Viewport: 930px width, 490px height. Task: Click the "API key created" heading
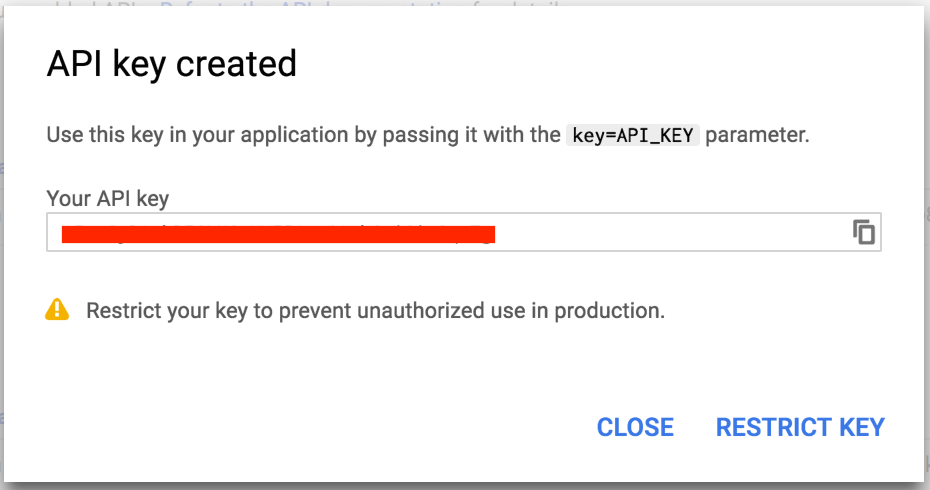point(171,64)
